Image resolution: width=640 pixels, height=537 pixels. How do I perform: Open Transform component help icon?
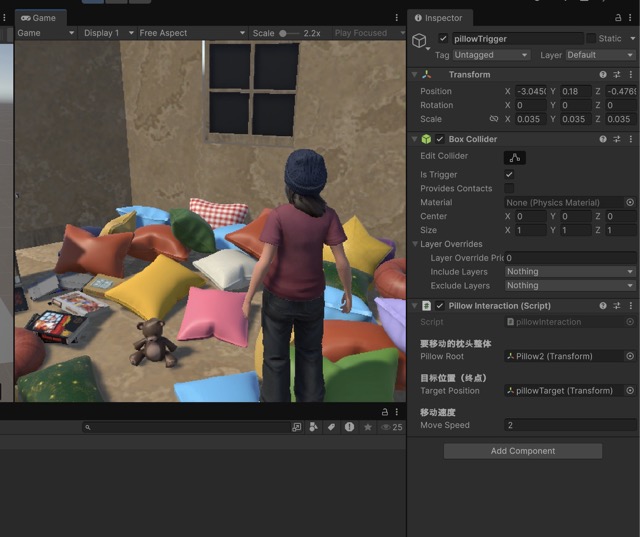click(603, 74)
